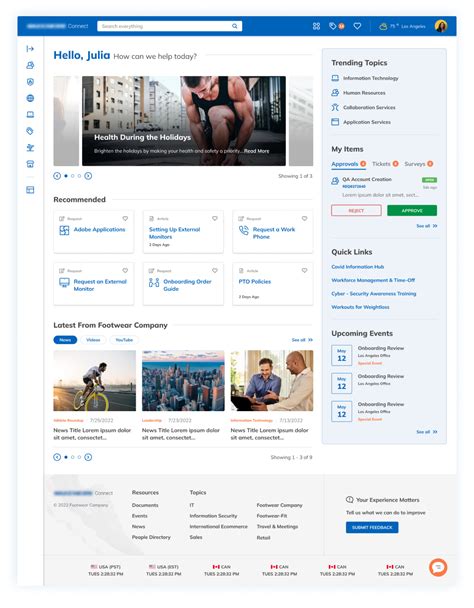Click the tag icon in sidebar
Image resolution: width=474 pixels, height=608 pixels.
pos(30,131)
